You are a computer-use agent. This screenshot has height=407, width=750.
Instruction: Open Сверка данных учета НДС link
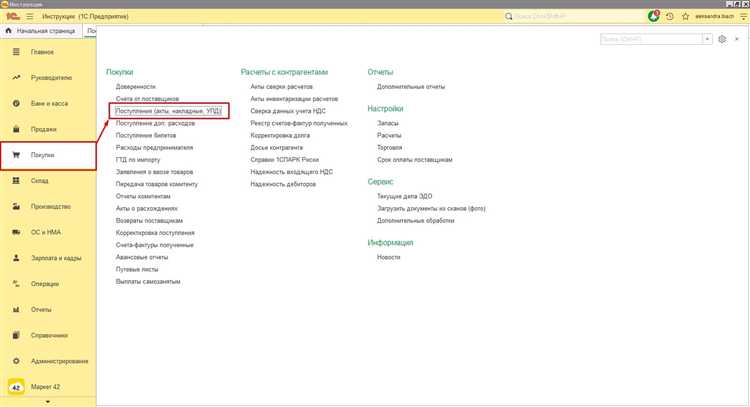(x=288, y=111)
